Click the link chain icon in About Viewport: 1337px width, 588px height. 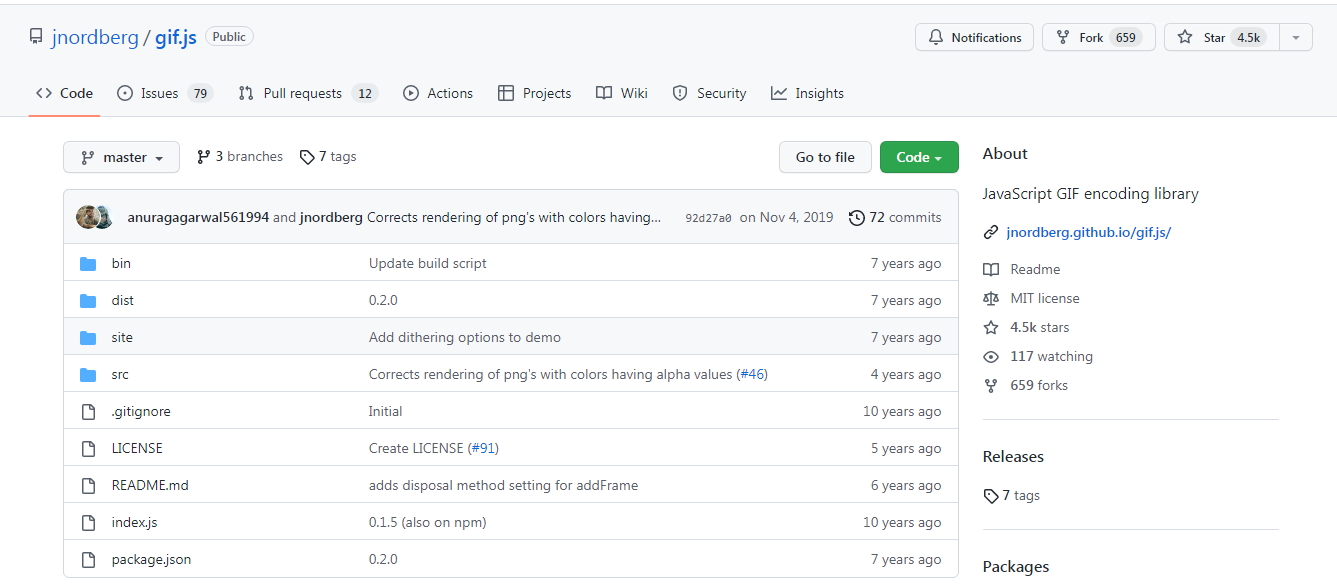[991, 233]
